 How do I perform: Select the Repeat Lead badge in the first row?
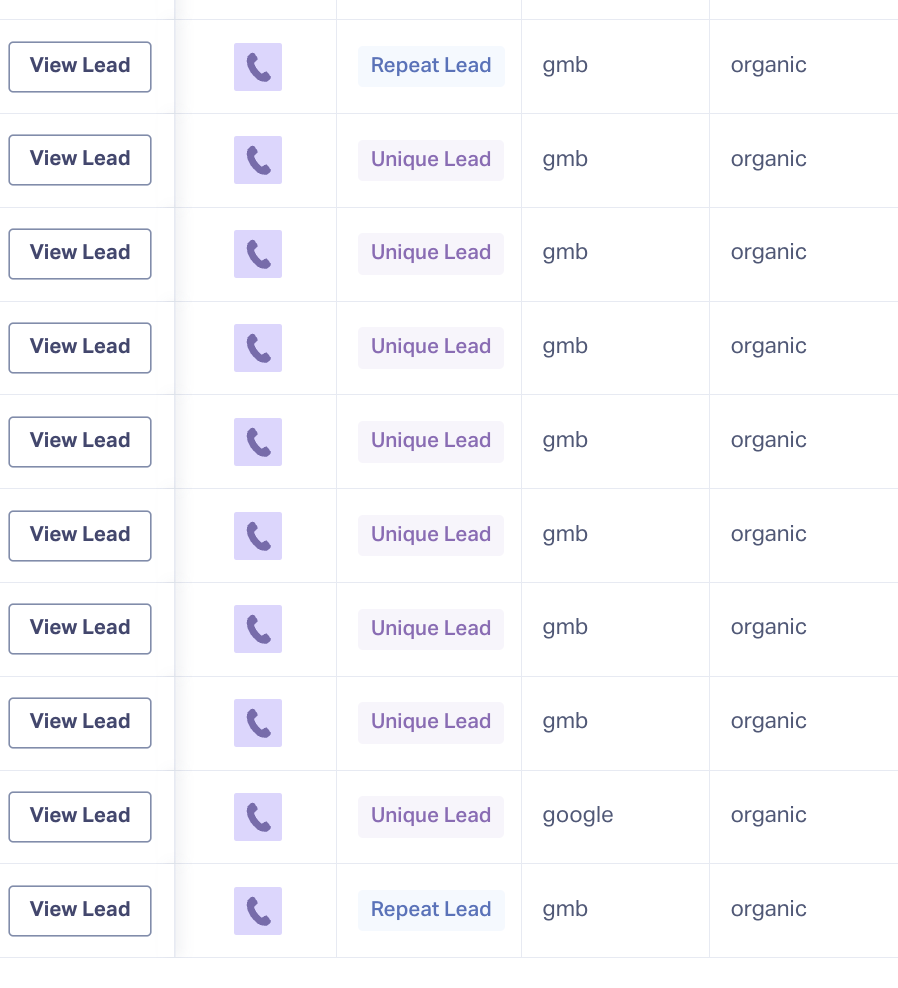431,65
